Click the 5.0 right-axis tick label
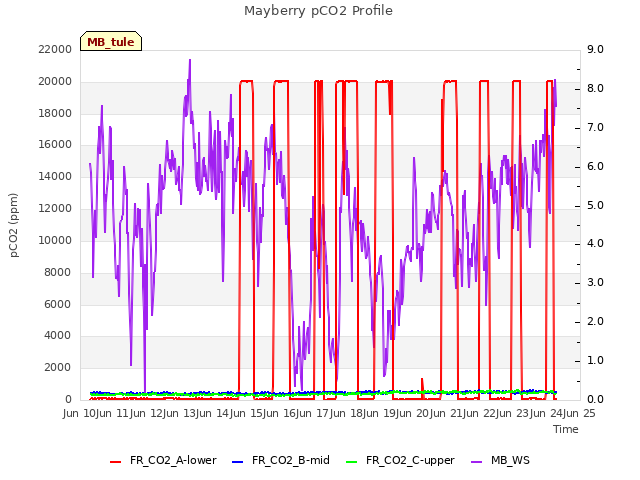Viewport: 640px width, 480px height. tap(595, 205)
